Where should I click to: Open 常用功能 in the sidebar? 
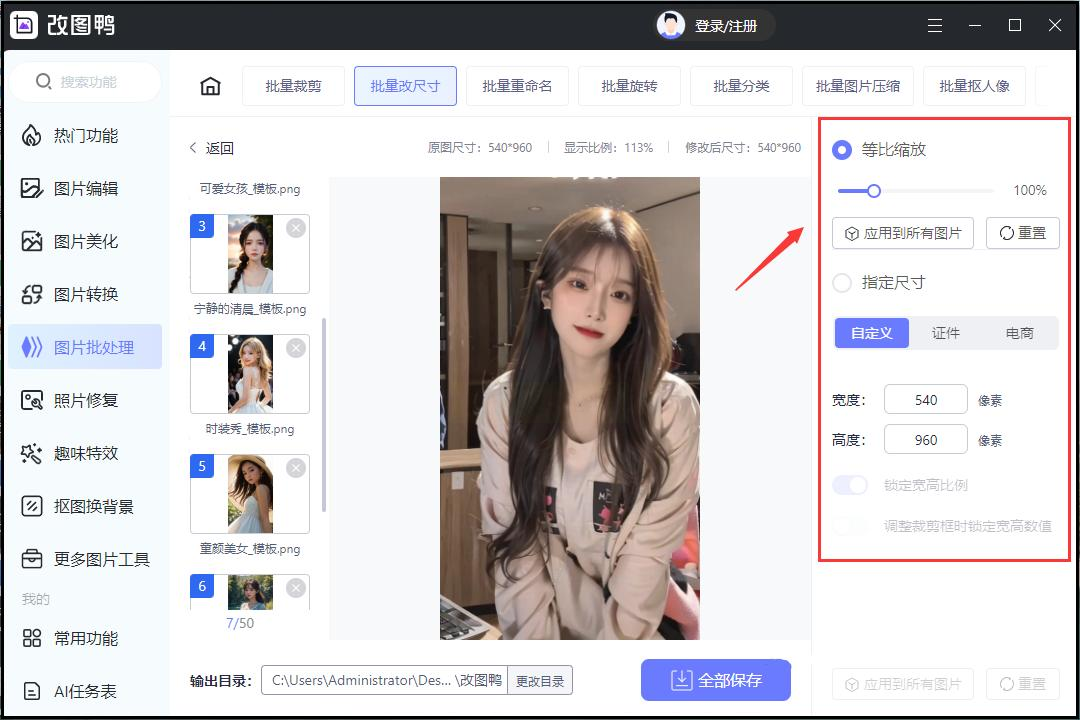(85, 639)
